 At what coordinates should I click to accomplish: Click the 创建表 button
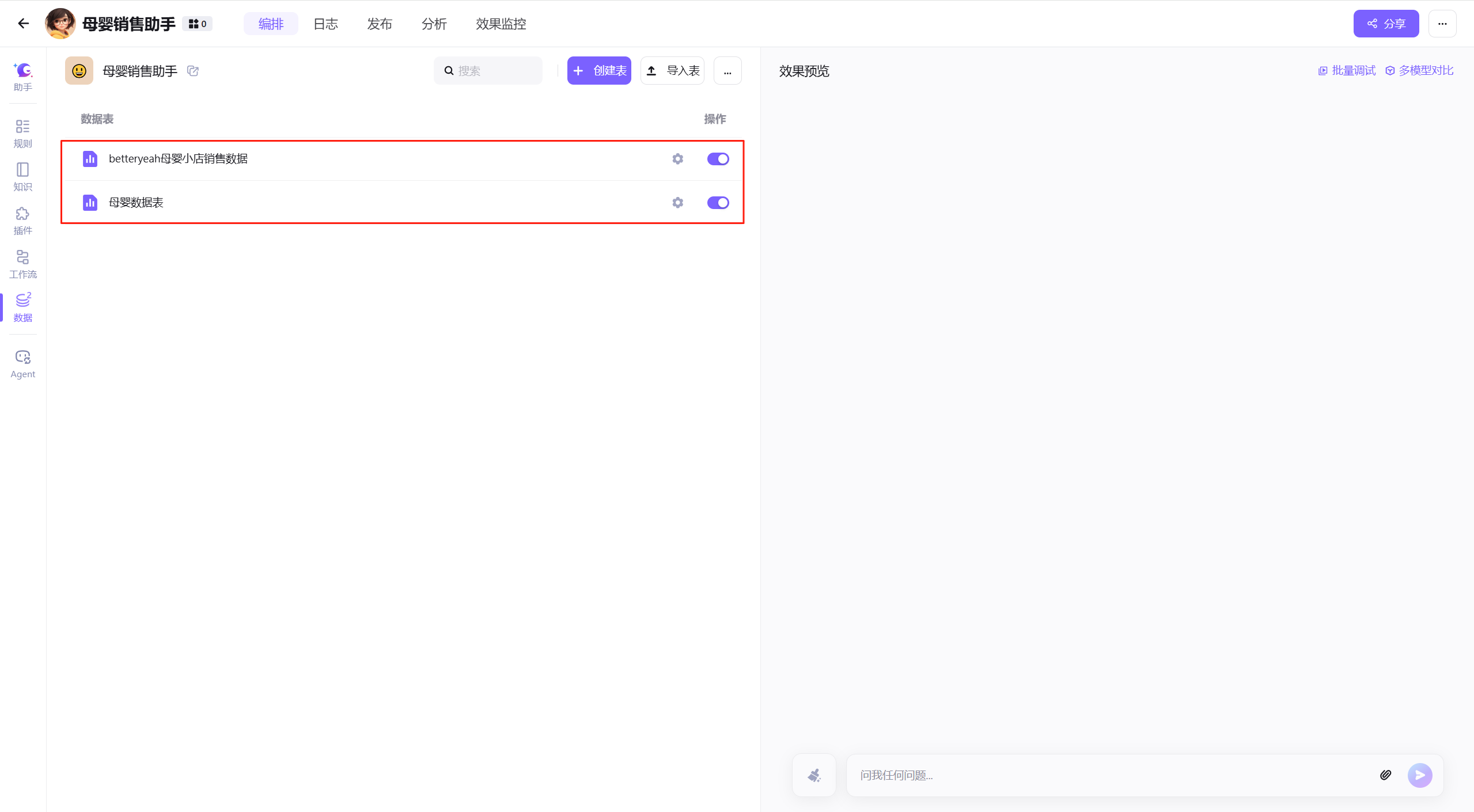click(x=599, y=71)
